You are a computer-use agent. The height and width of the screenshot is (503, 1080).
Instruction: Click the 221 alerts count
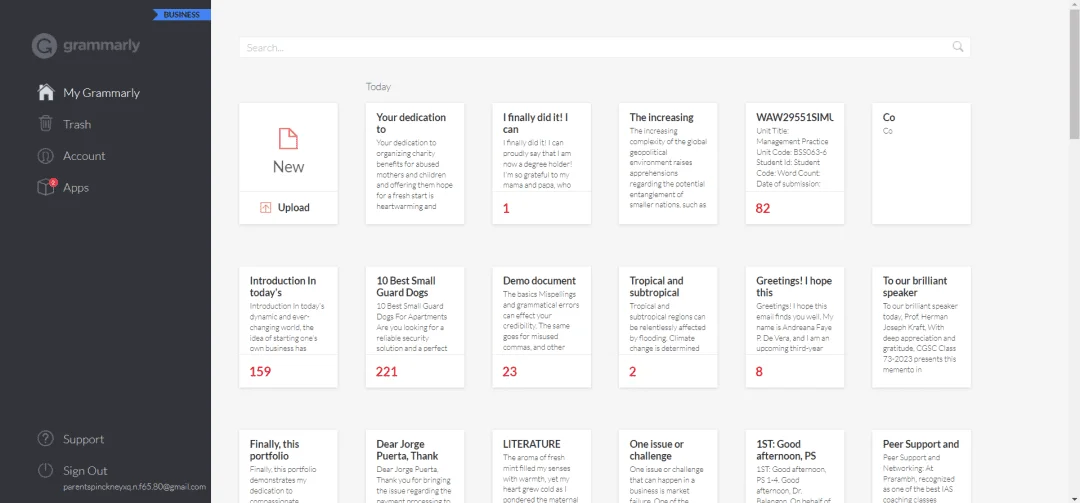pyautogui.click(x=386, y=371)
